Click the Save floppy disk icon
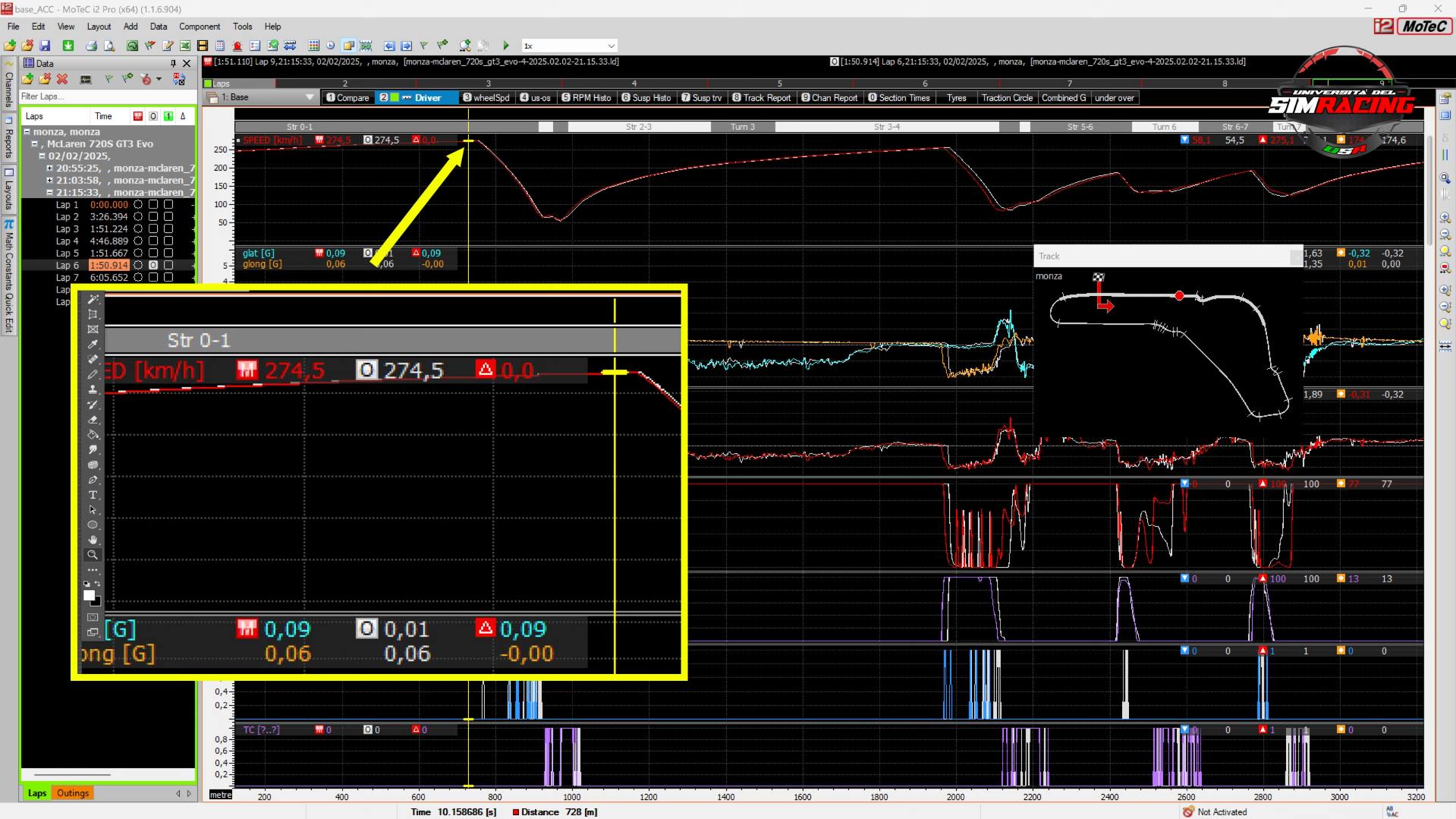This screenshot has height=819, width=1456. point(45,46)
